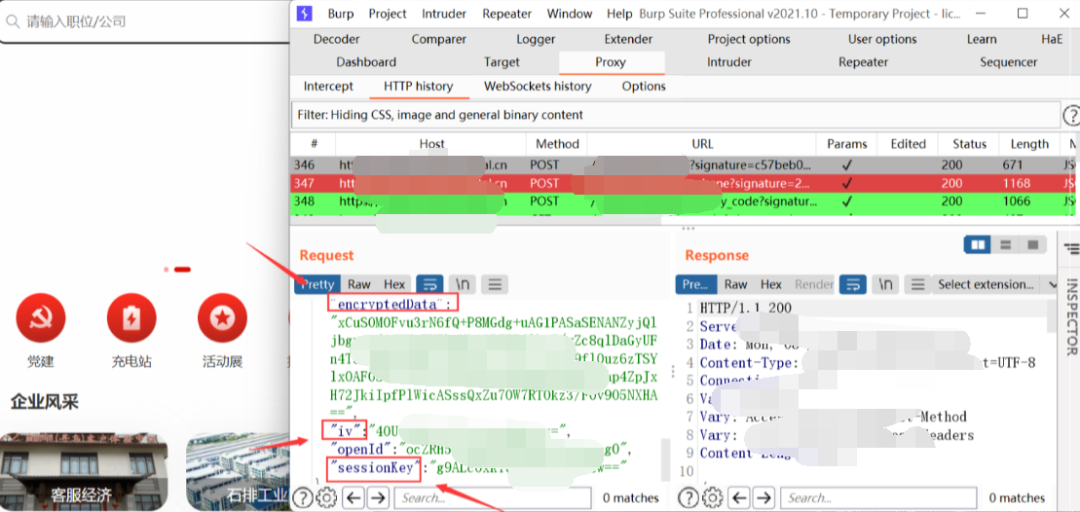1080x512 pixels.
Task: Switch to the Learn tab
Action: tap(982, 39)
